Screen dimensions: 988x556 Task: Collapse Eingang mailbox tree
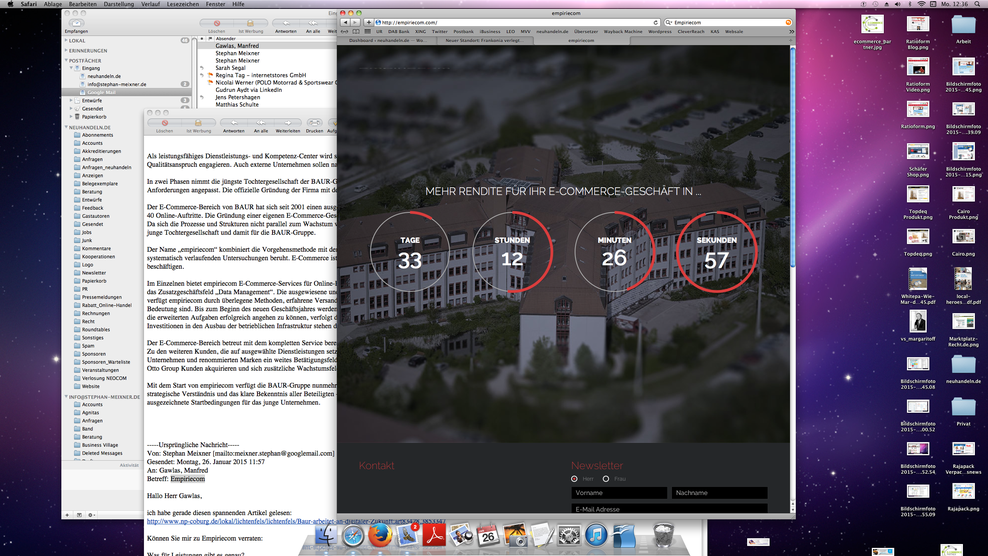(71, 68)
